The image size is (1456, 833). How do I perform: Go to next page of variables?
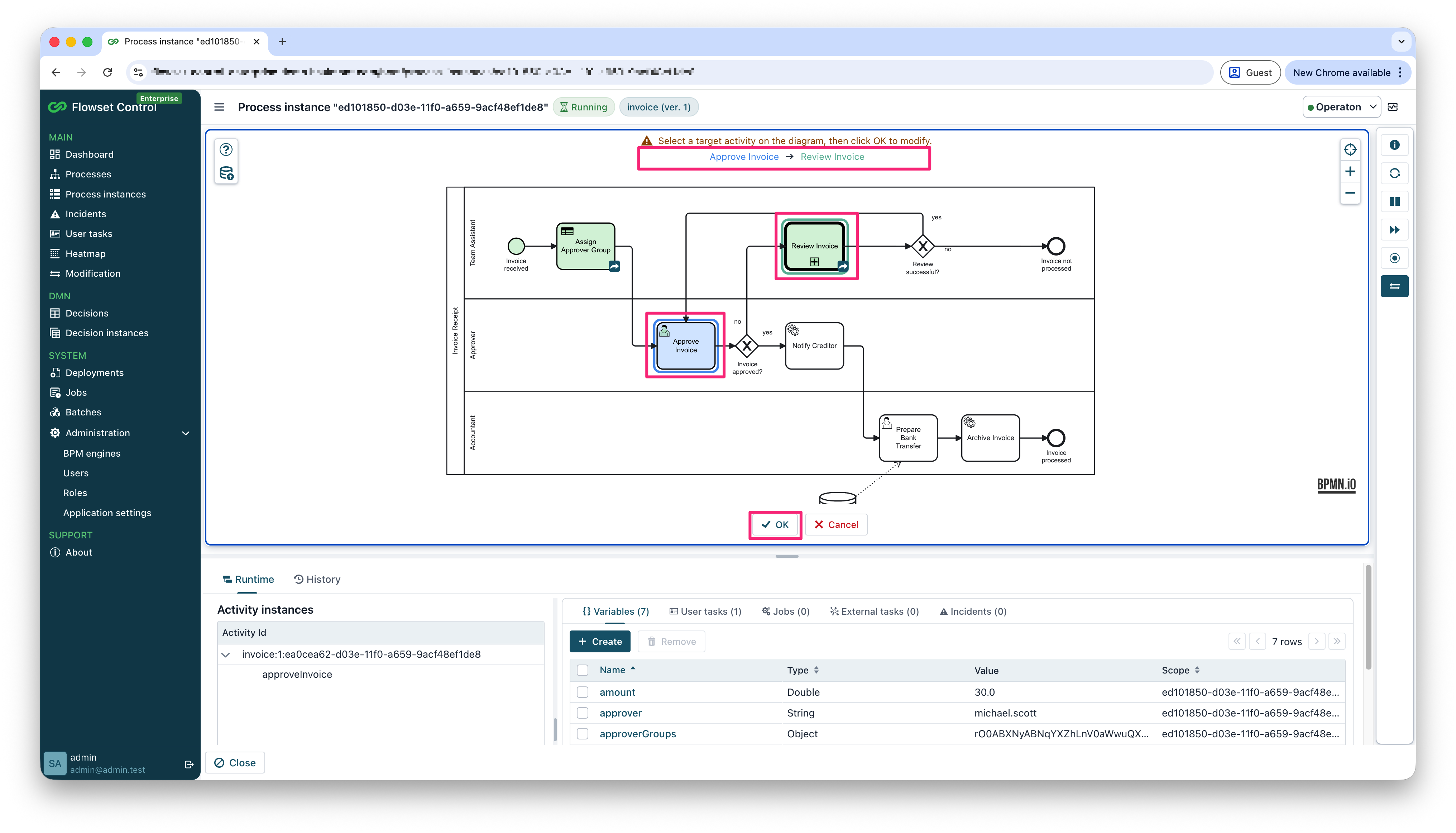tap(1317, 641)
